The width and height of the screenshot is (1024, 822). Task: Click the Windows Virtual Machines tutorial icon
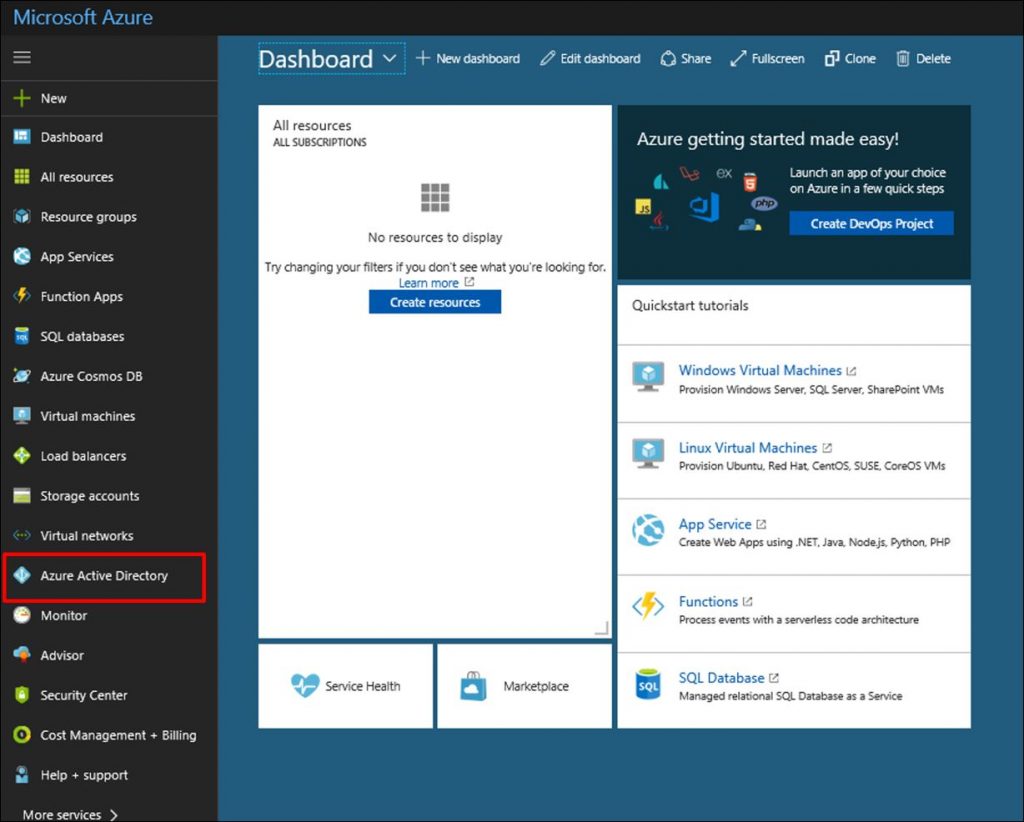(x=648, y=377)
